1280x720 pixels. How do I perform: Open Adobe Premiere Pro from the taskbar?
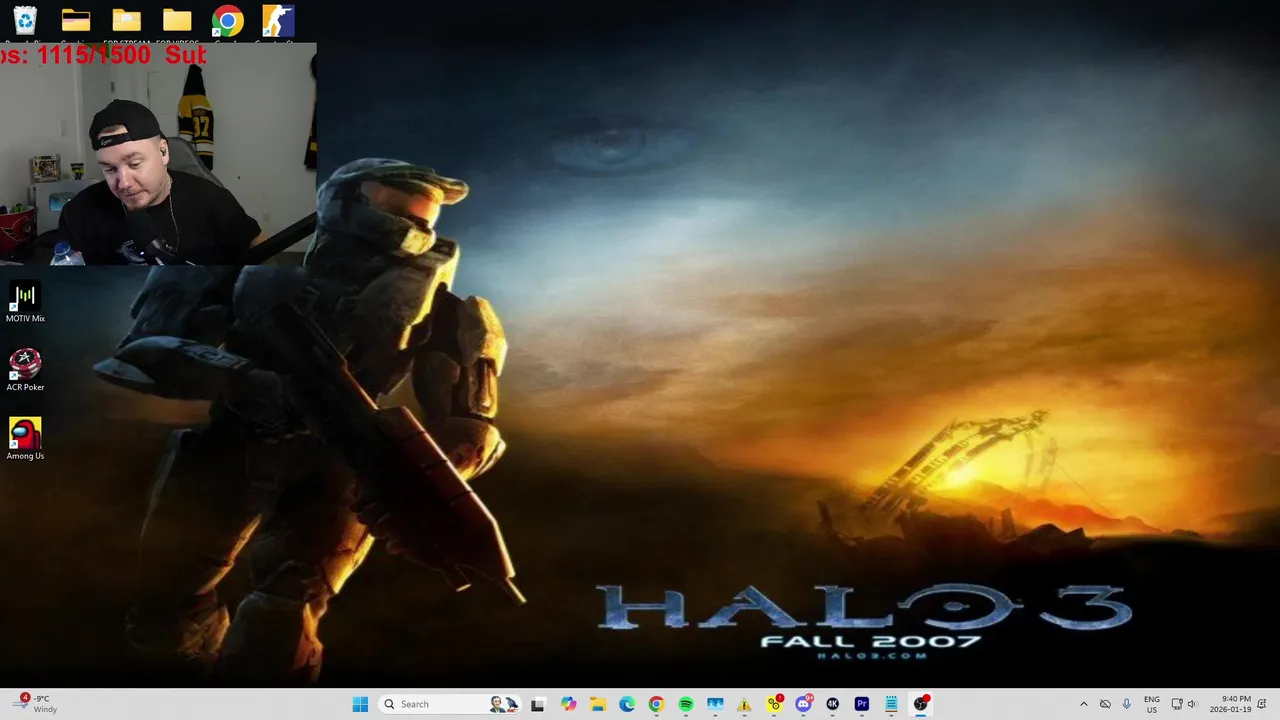pos(862,704)
